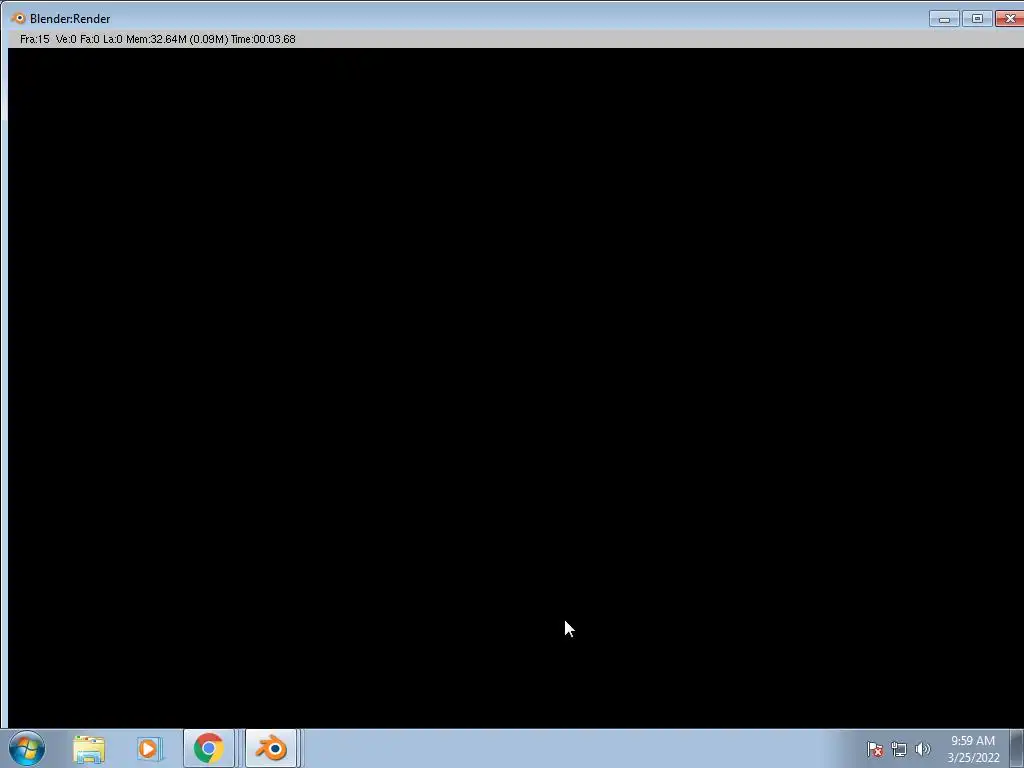Minimize the Blender:Render window

(944, 19)
